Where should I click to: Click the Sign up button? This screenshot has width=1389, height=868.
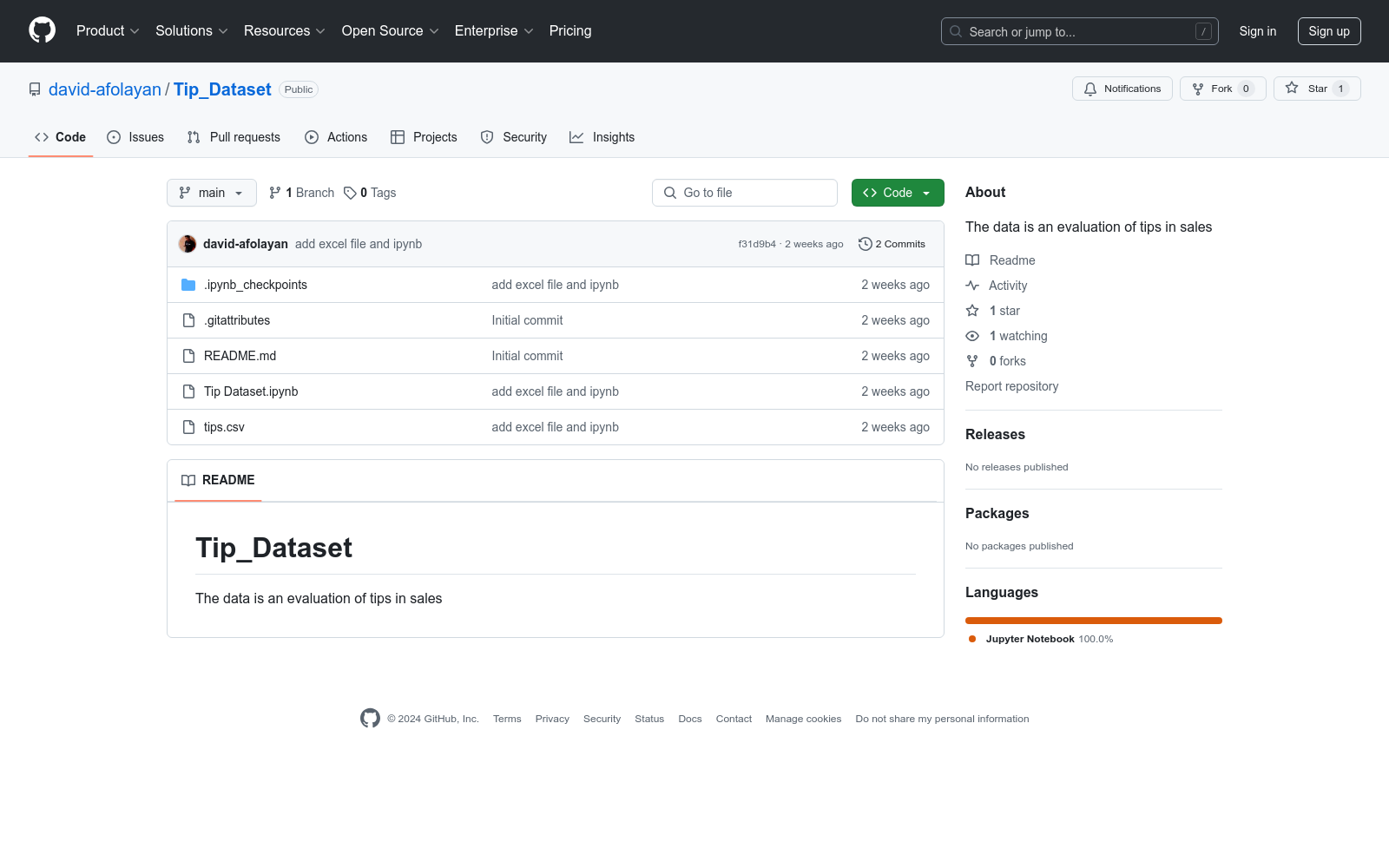click(x=1329, y=31)
